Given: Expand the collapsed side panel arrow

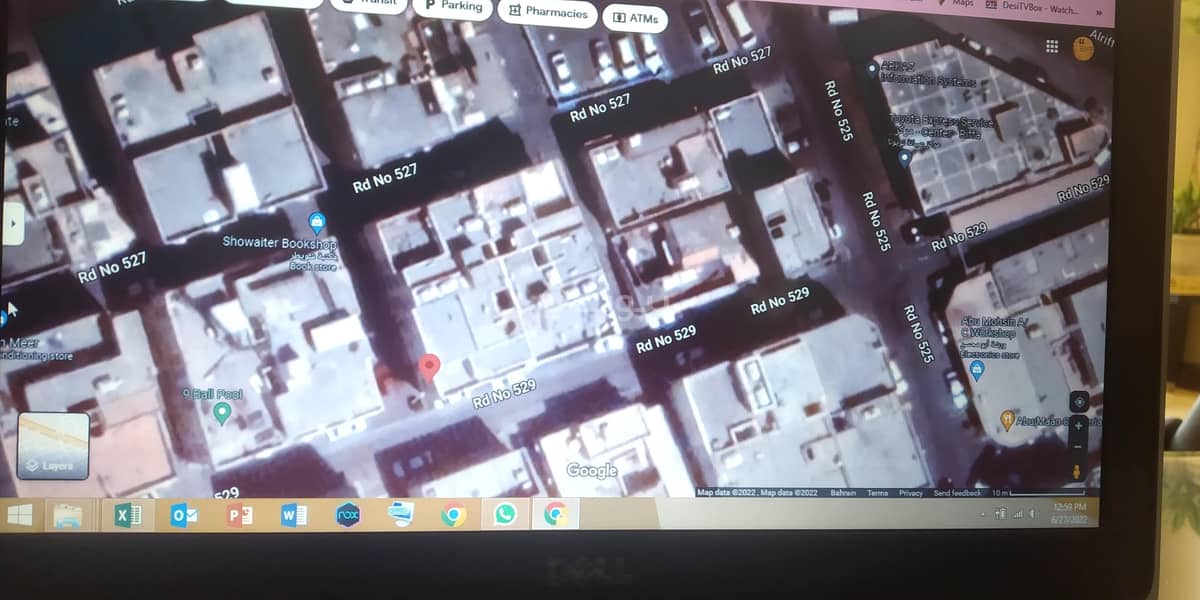Looking at the screenshot, I should click(13, 225).
